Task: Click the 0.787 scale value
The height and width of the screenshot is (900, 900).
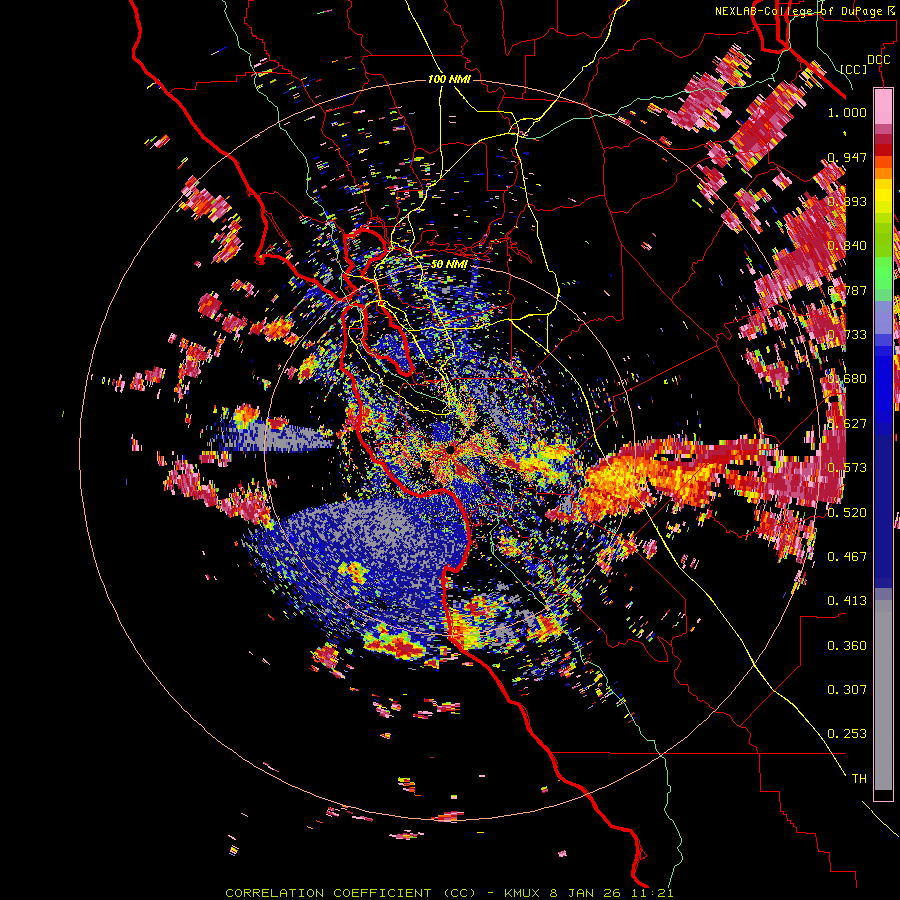Action: click(847, 290)
